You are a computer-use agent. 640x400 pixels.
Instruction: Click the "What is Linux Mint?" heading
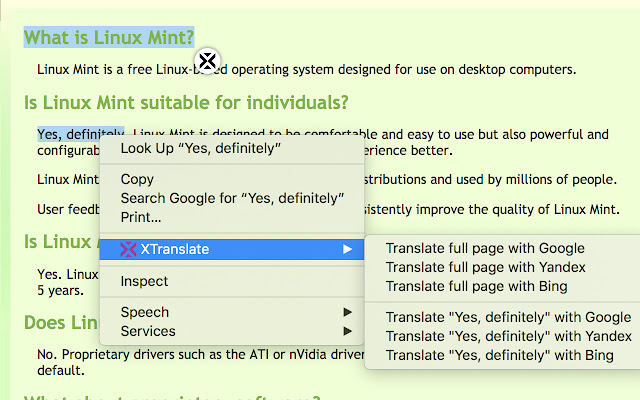pos(109,38)
